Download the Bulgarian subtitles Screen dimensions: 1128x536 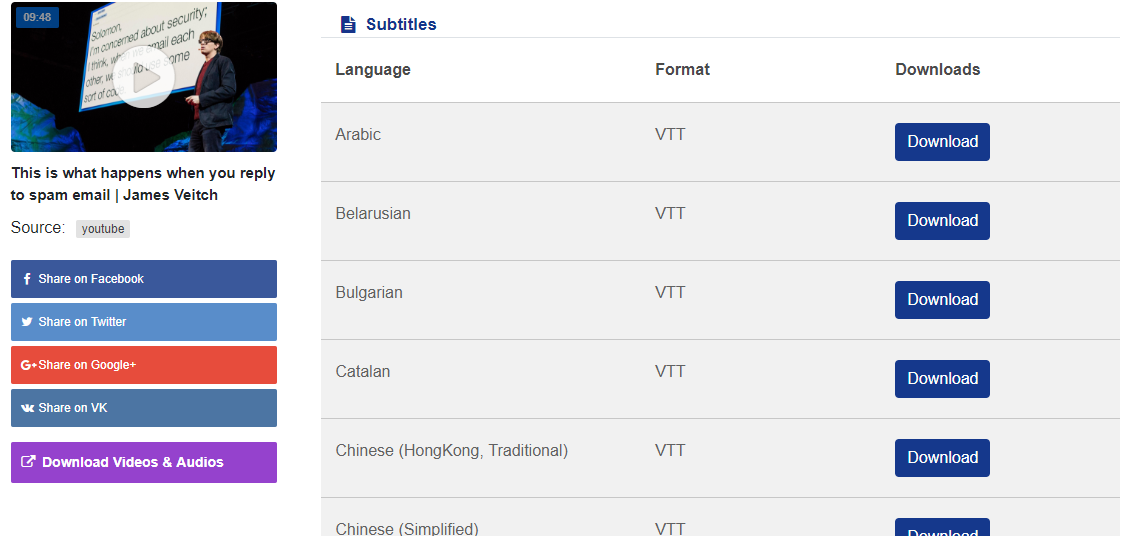942,300
